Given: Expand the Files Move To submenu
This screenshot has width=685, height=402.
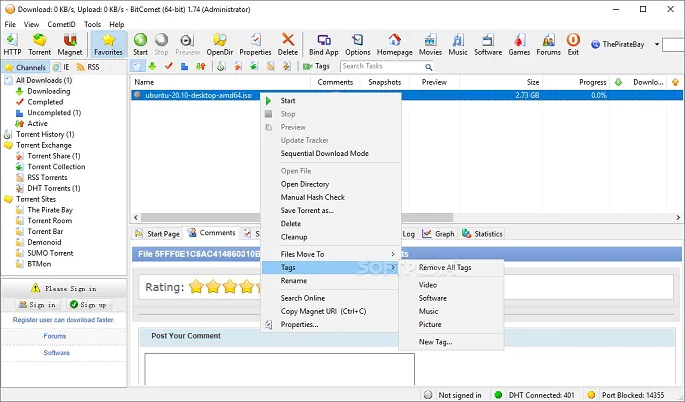Looking at the screenshot, I should click(x=331, y=254).
